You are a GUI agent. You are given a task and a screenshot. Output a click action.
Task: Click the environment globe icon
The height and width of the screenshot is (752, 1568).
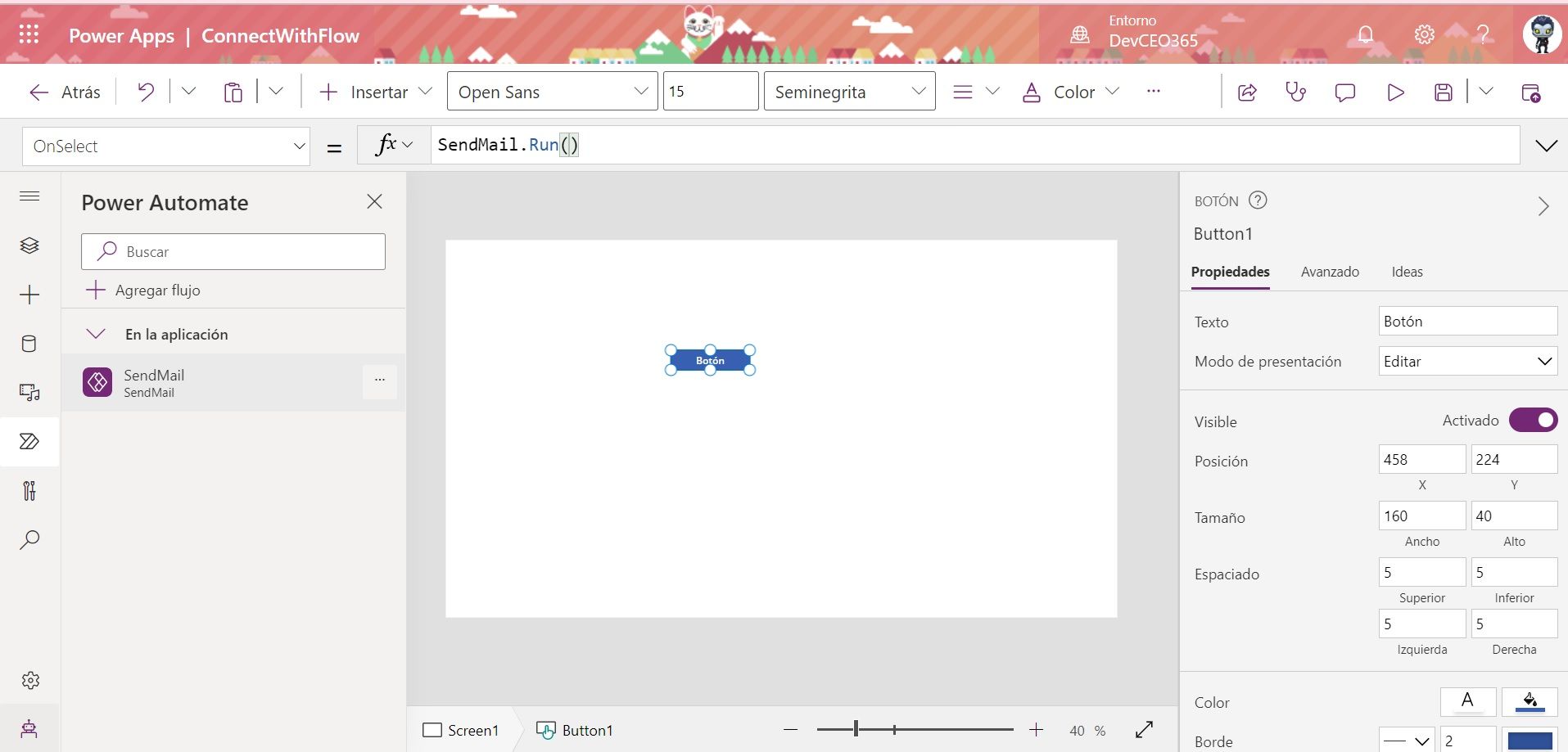coord(1080,34)
